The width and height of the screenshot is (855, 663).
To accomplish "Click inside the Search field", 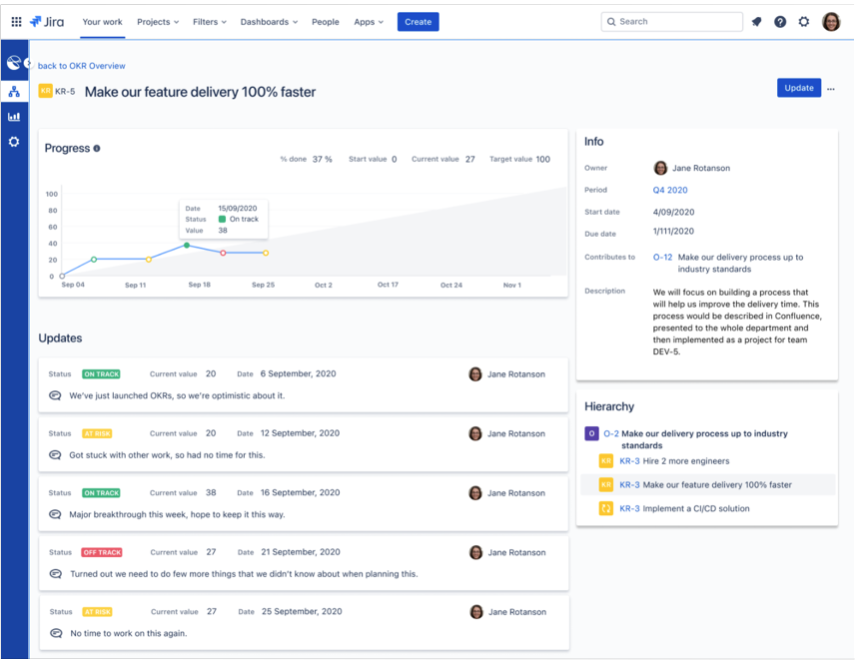I will pos(671,21).
